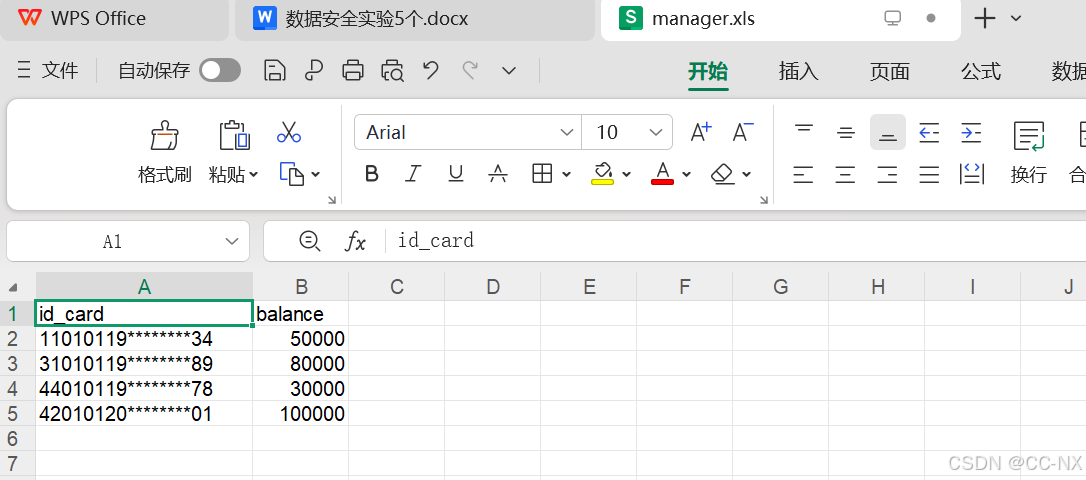
Task: Click the fx insert function button
Action: (355, 241)
